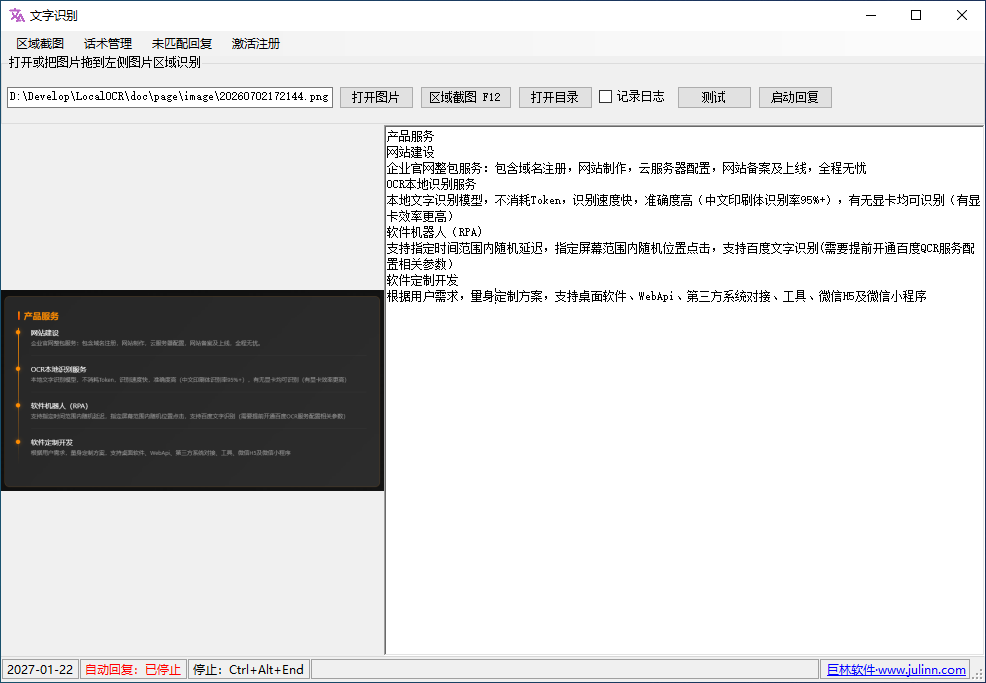Screen dimensions: 986x683
Task: Open the 激活注册 menu
Action: tap(256, 43)
